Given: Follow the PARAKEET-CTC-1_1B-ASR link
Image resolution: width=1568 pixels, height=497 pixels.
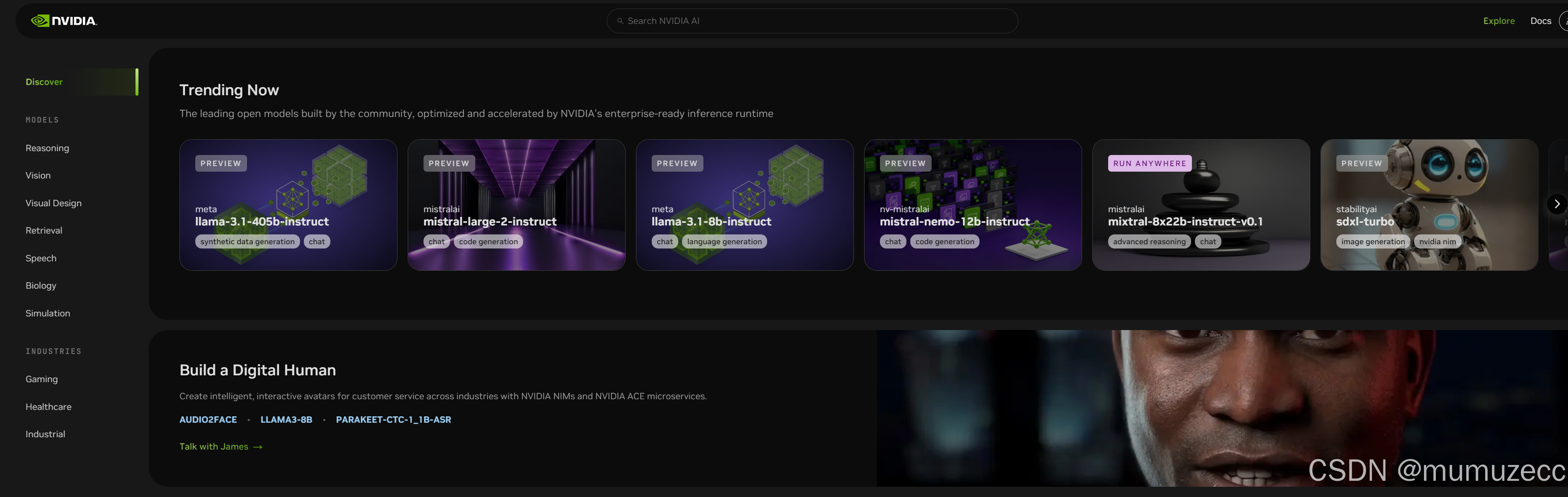Looking at the screenshot, I should pyautogui.click(x=393, y=420).
